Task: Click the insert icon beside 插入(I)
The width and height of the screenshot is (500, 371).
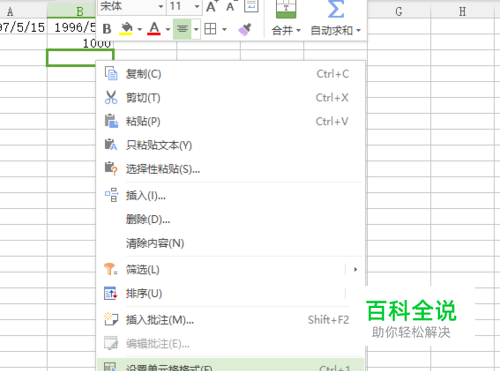Action: 111,195
